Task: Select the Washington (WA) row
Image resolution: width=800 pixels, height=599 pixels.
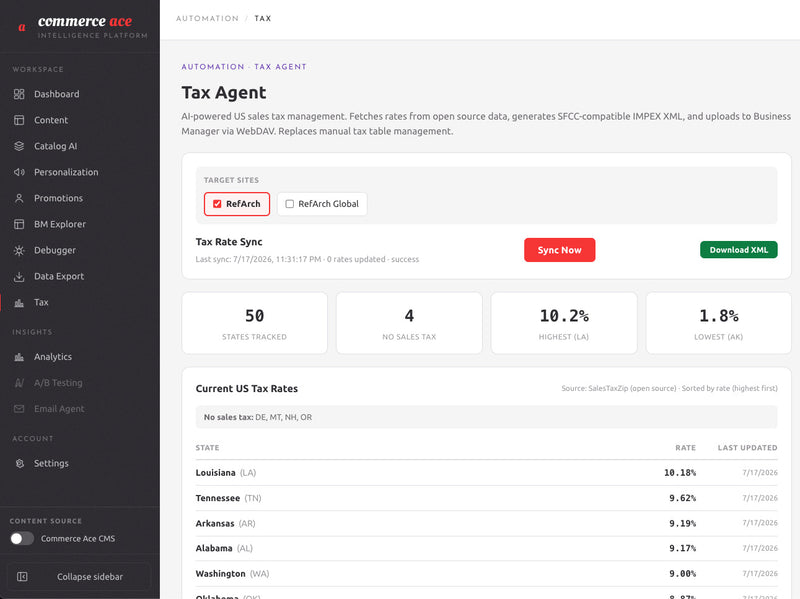Action: (486, 573)
